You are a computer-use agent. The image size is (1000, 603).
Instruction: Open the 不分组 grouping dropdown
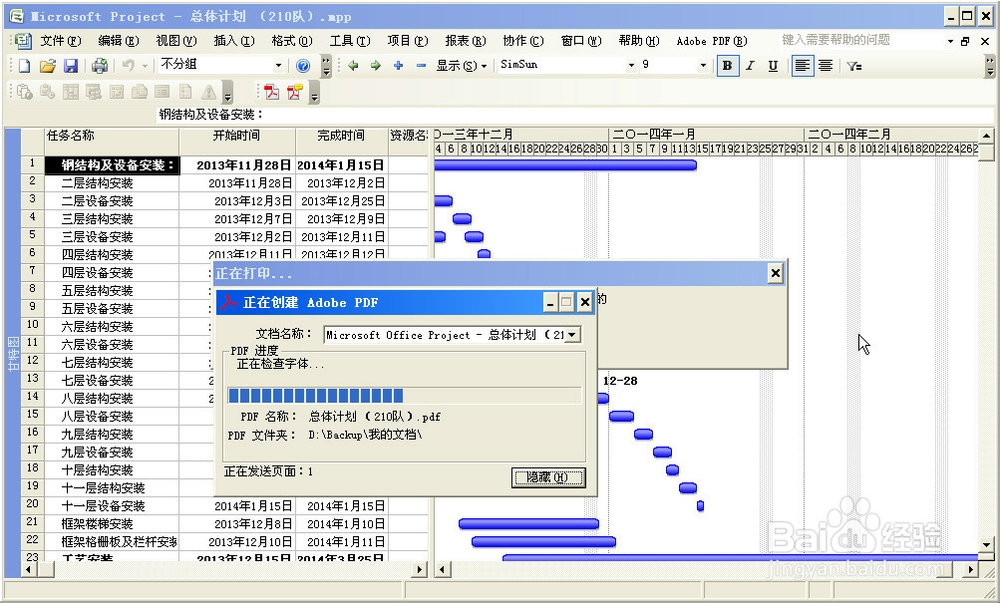279,67
